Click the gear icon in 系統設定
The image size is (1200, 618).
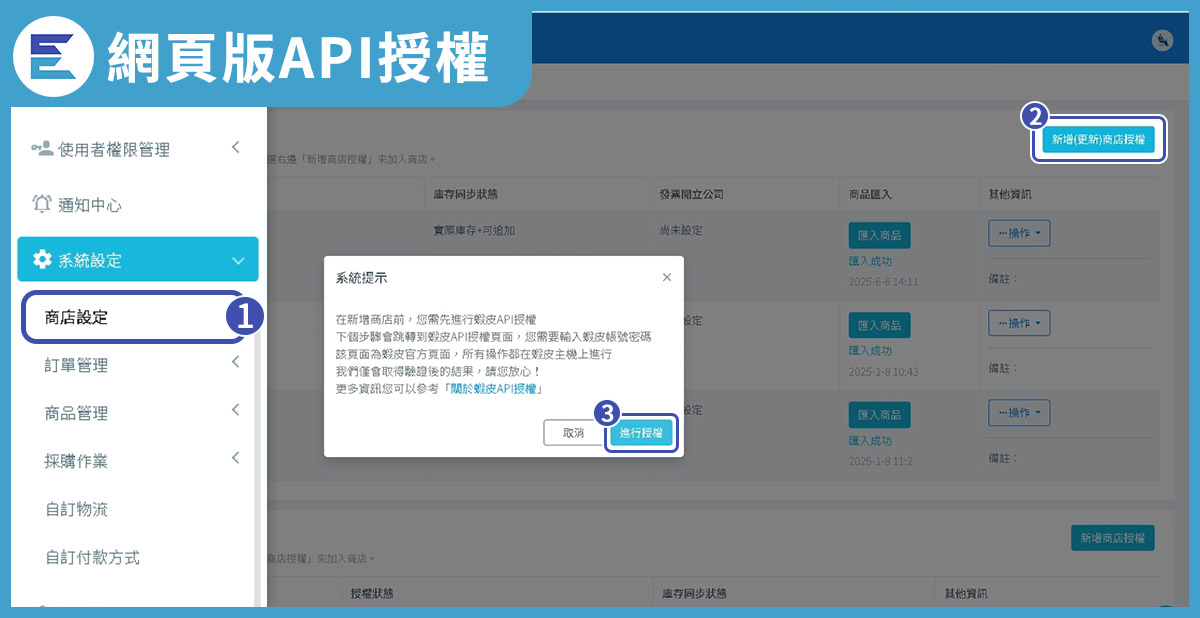[42, 260]
